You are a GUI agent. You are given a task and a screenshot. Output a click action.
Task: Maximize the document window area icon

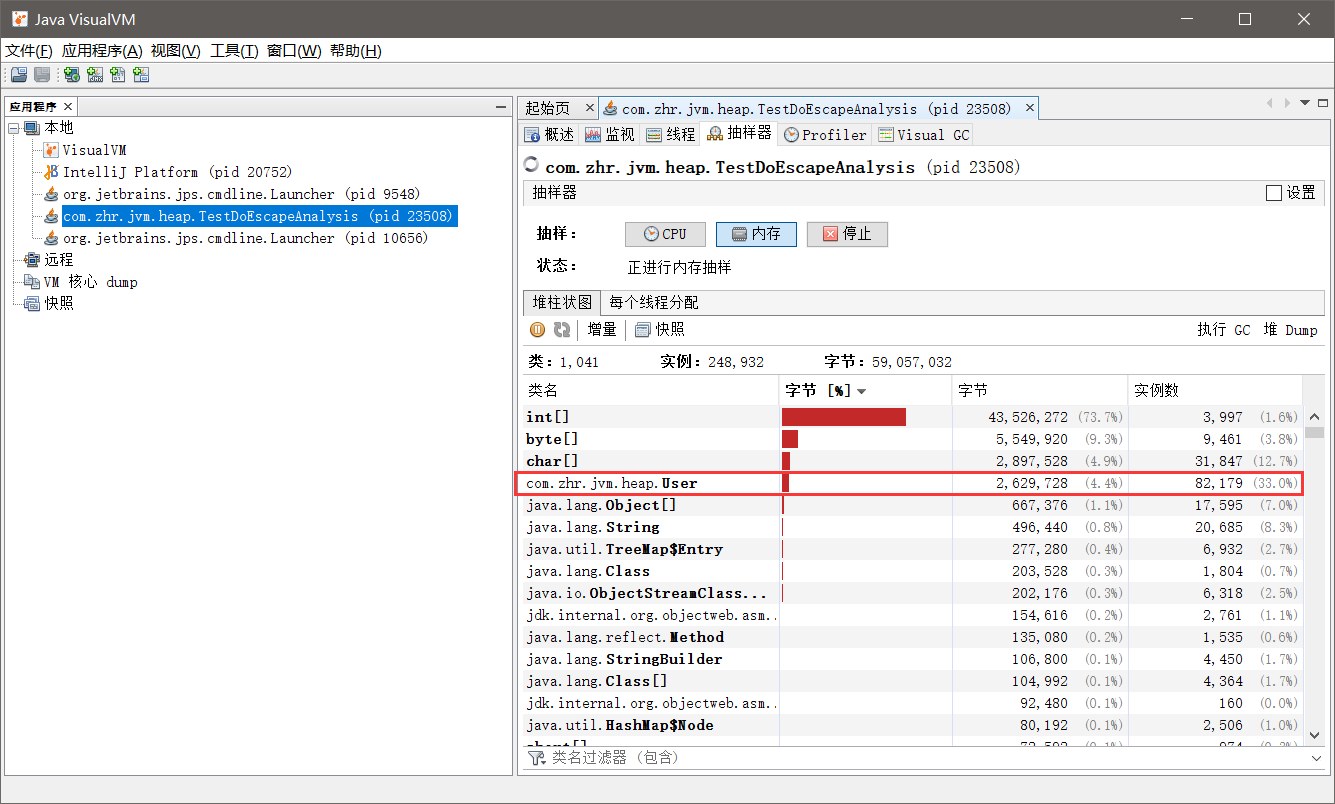tap(1322, 104)
